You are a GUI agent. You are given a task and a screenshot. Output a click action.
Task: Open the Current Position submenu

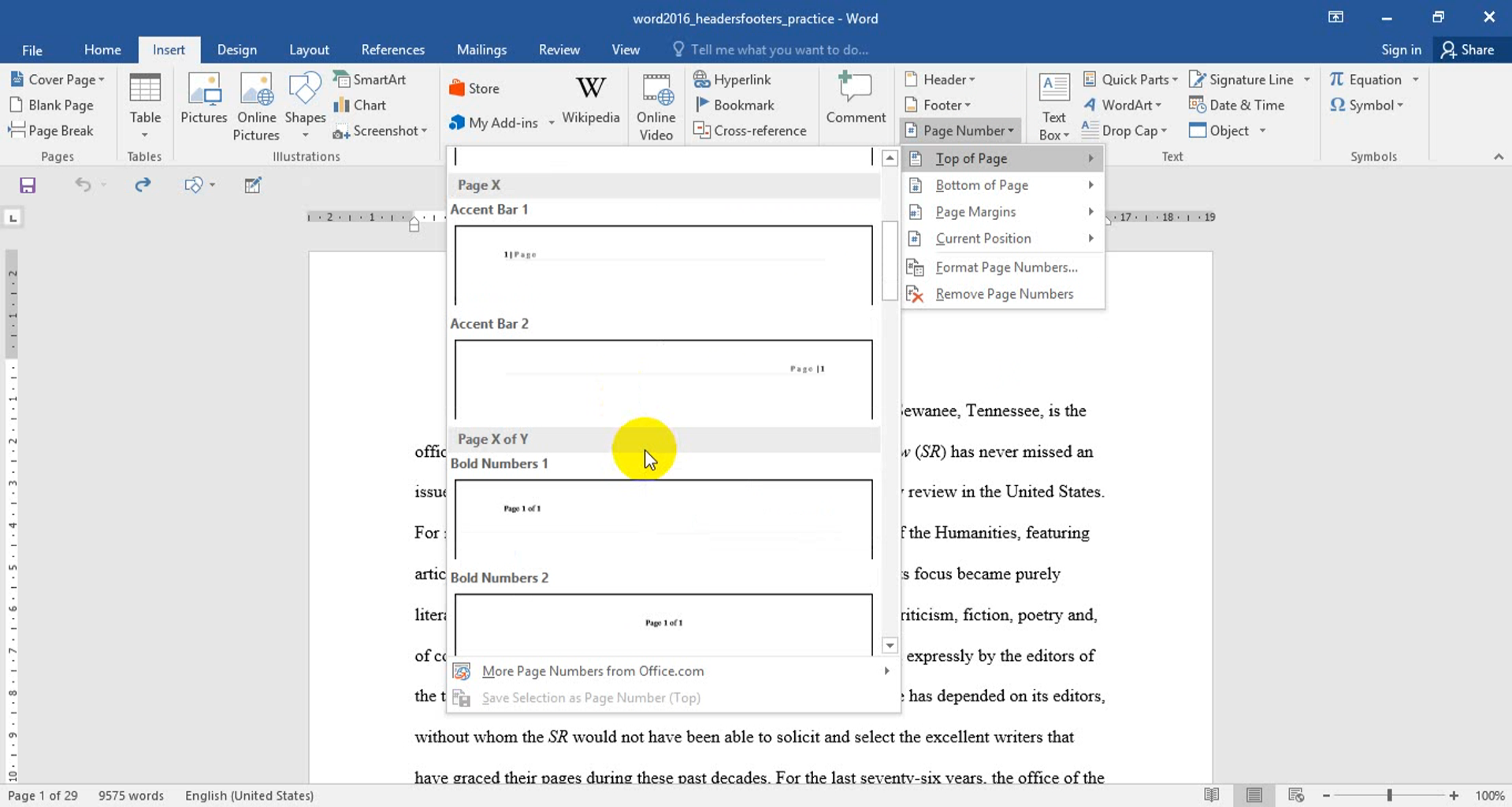click(1001, 239)
